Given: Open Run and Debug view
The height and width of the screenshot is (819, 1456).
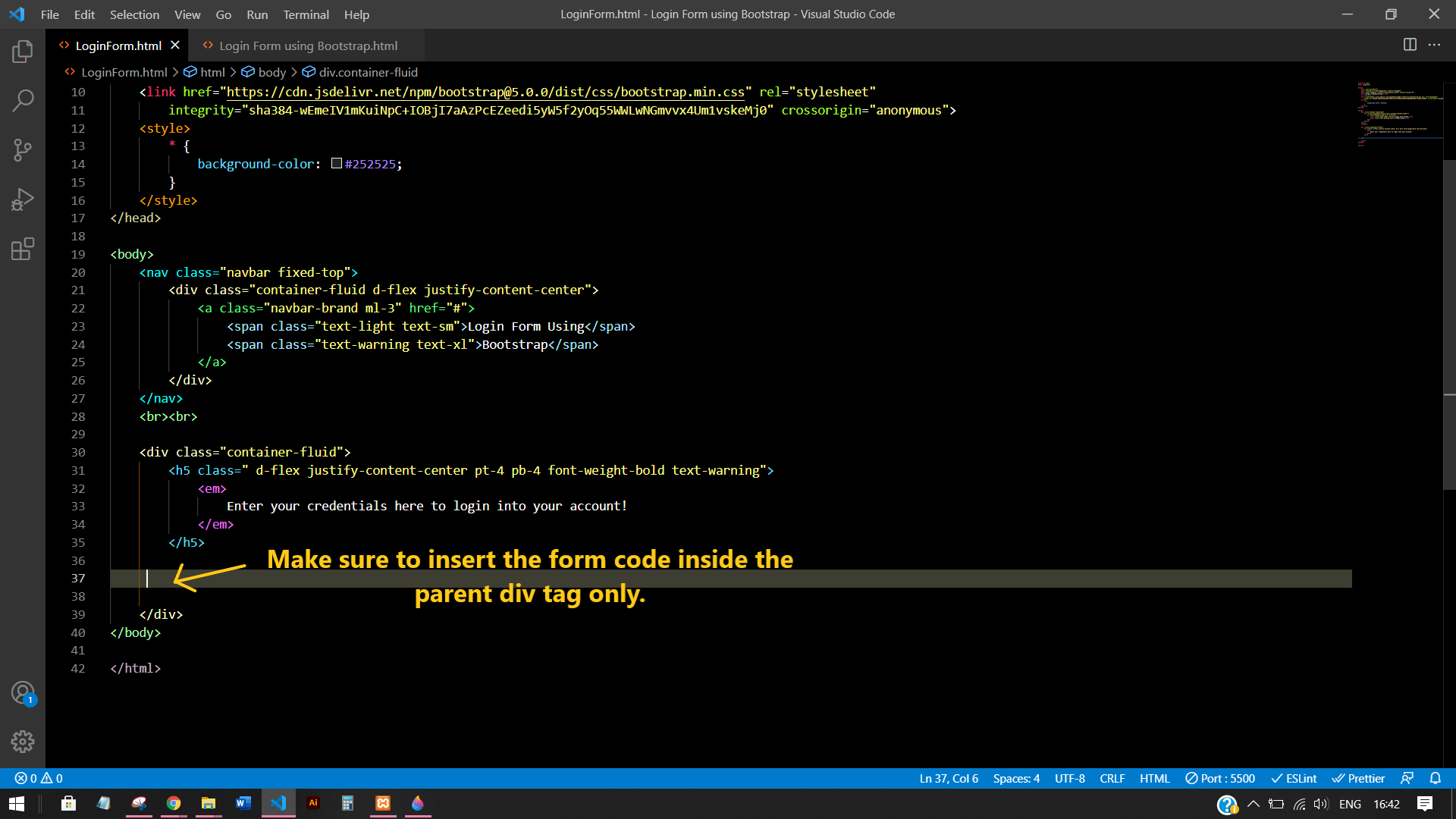Looking at the screenshot, I should tap(23, 199).
